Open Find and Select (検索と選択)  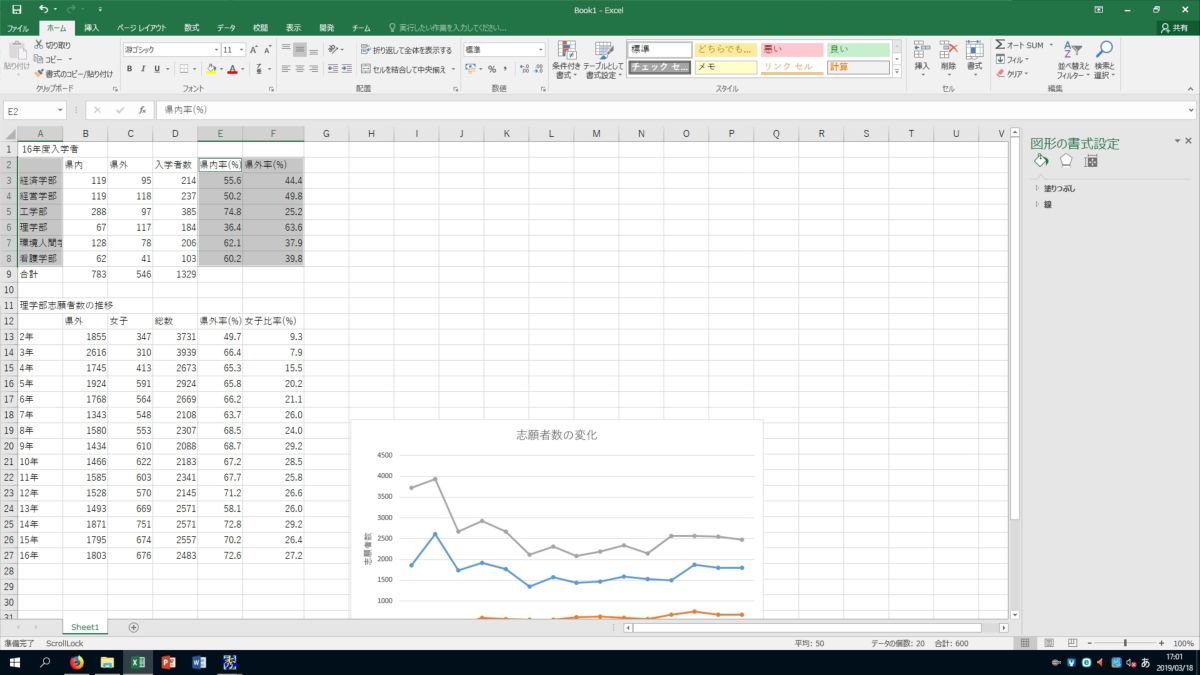1103,60
